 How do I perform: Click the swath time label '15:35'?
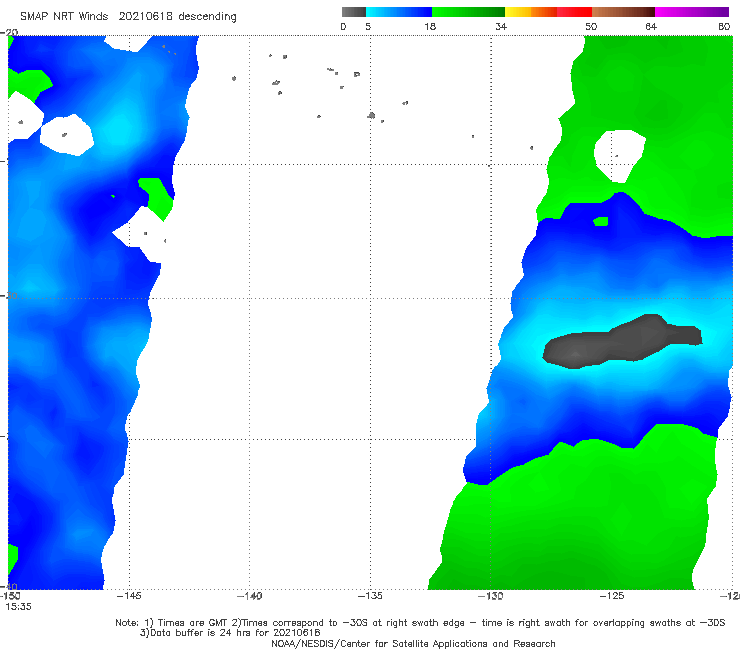tap(18, 607)
